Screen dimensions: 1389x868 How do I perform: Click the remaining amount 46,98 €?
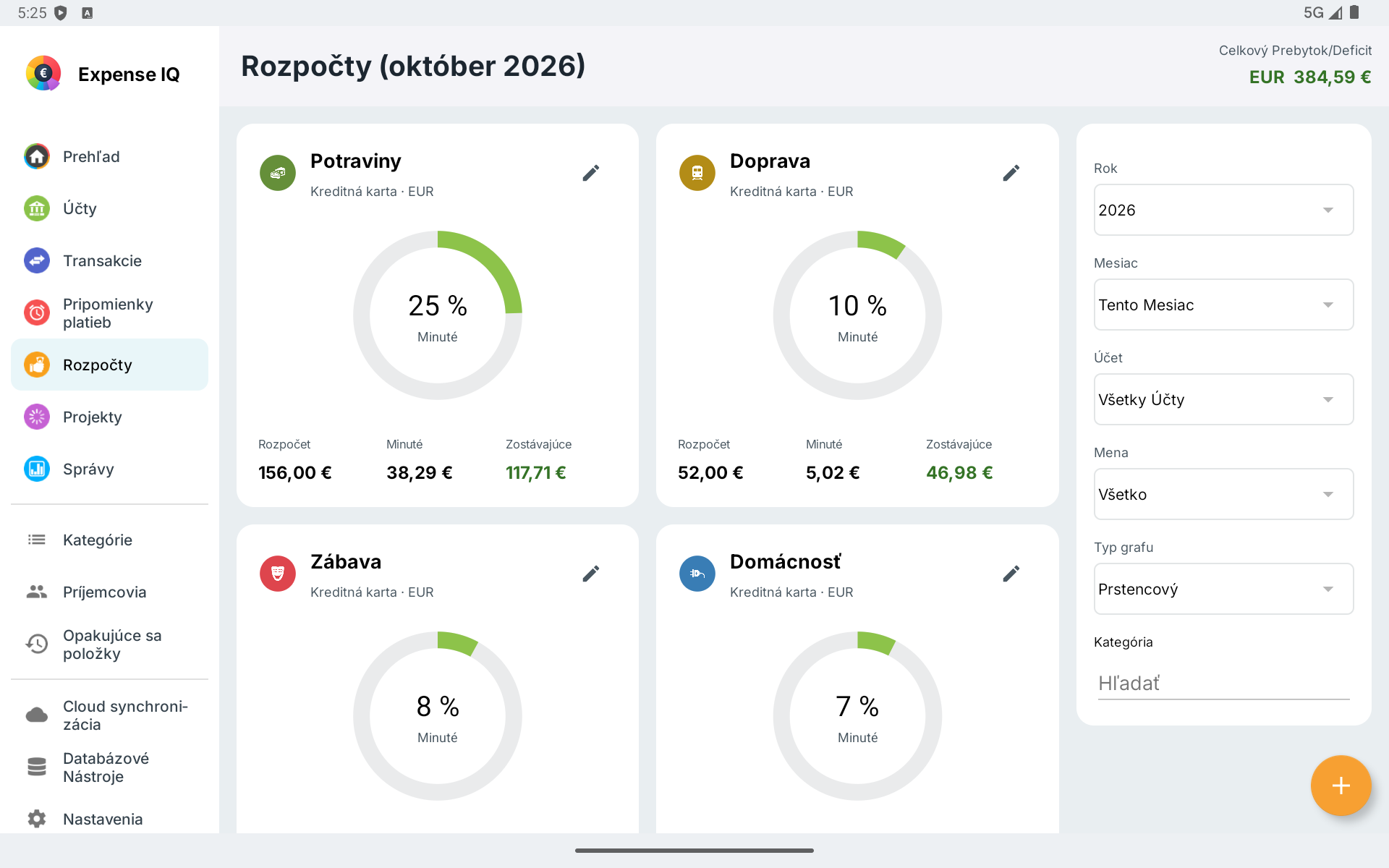(959, 472)
